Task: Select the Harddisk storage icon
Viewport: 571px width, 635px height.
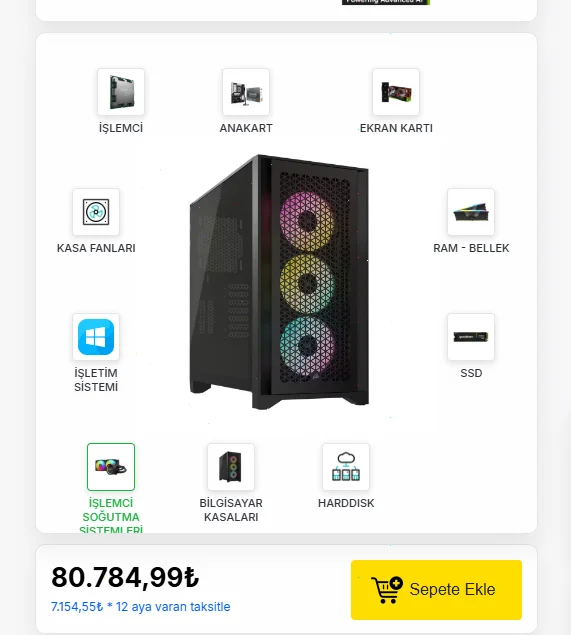Action: (346, 467)
